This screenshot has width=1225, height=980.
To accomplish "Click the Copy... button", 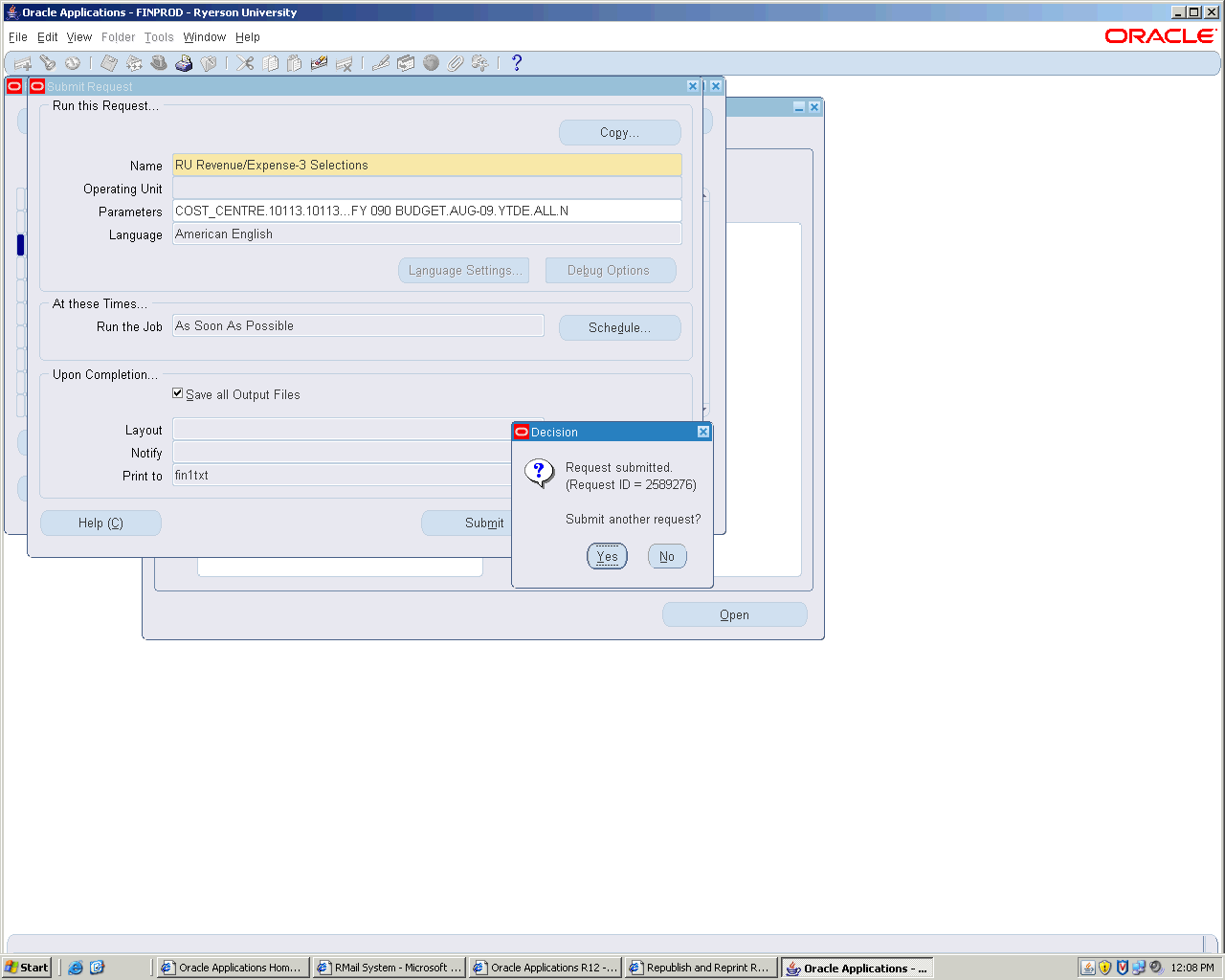I will tap(619, 133).
